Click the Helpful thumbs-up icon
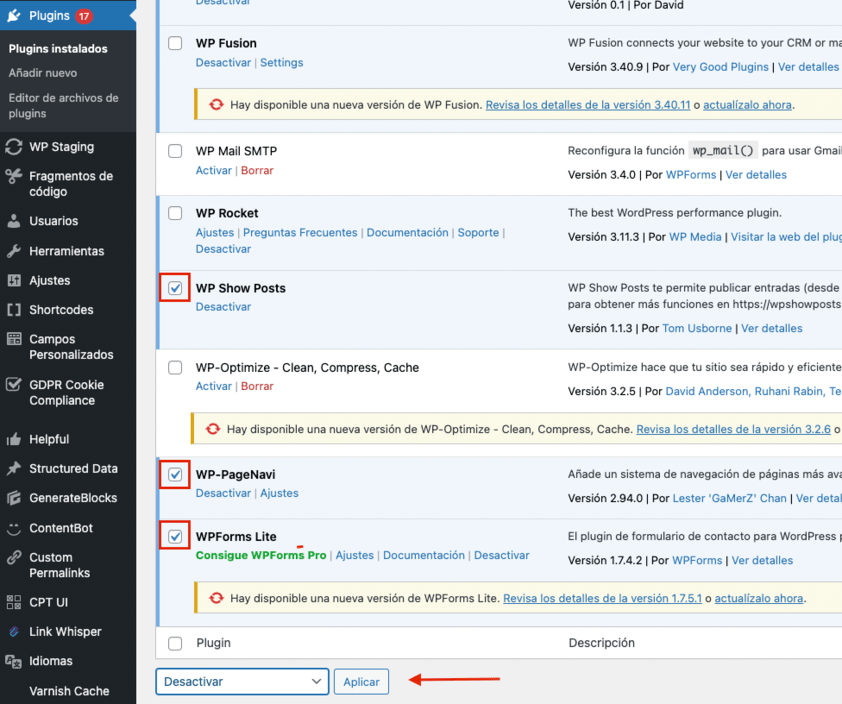The height and width of the screenshot is (704, 842). coord(14,439)
